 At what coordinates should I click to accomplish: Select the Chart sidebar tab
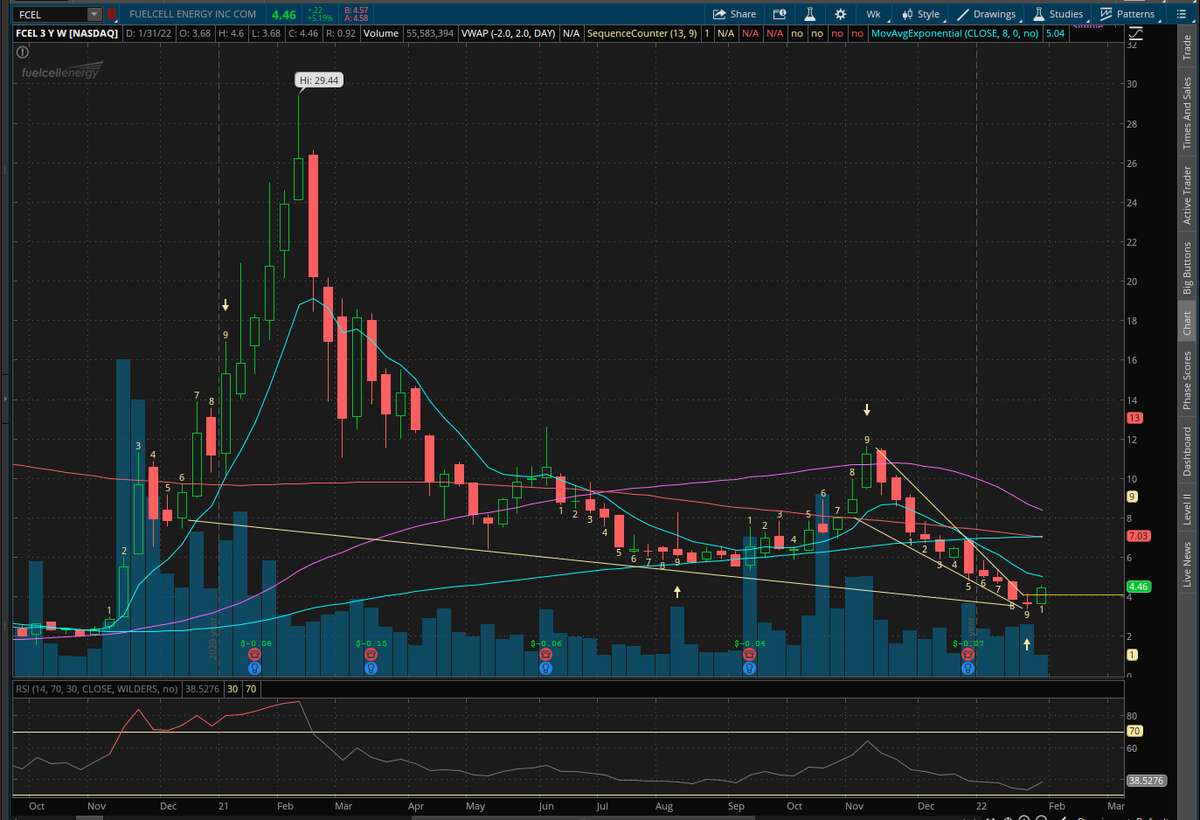point(1187,322)
